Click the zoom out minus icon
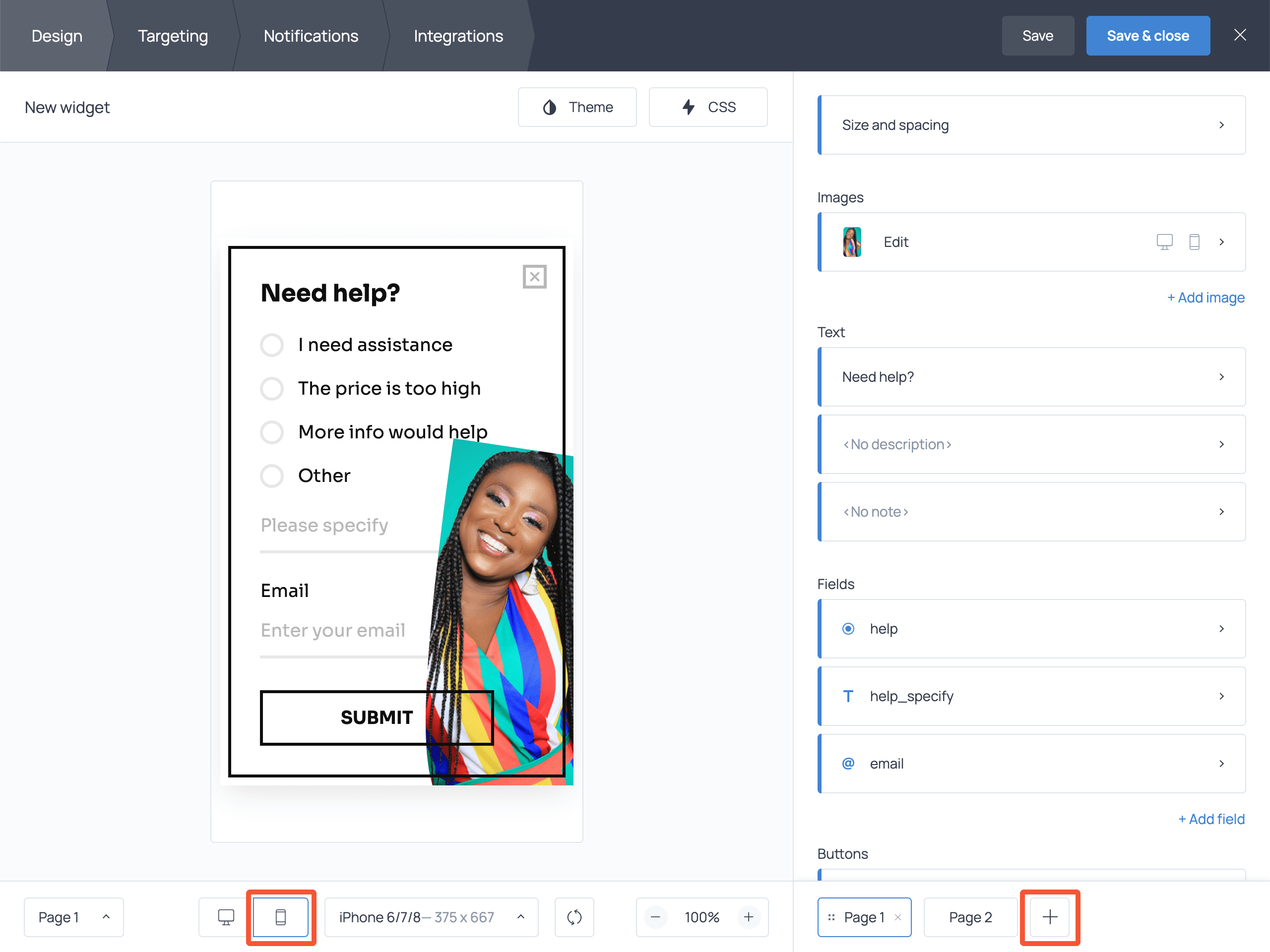1270x952 pixels. 655,916
